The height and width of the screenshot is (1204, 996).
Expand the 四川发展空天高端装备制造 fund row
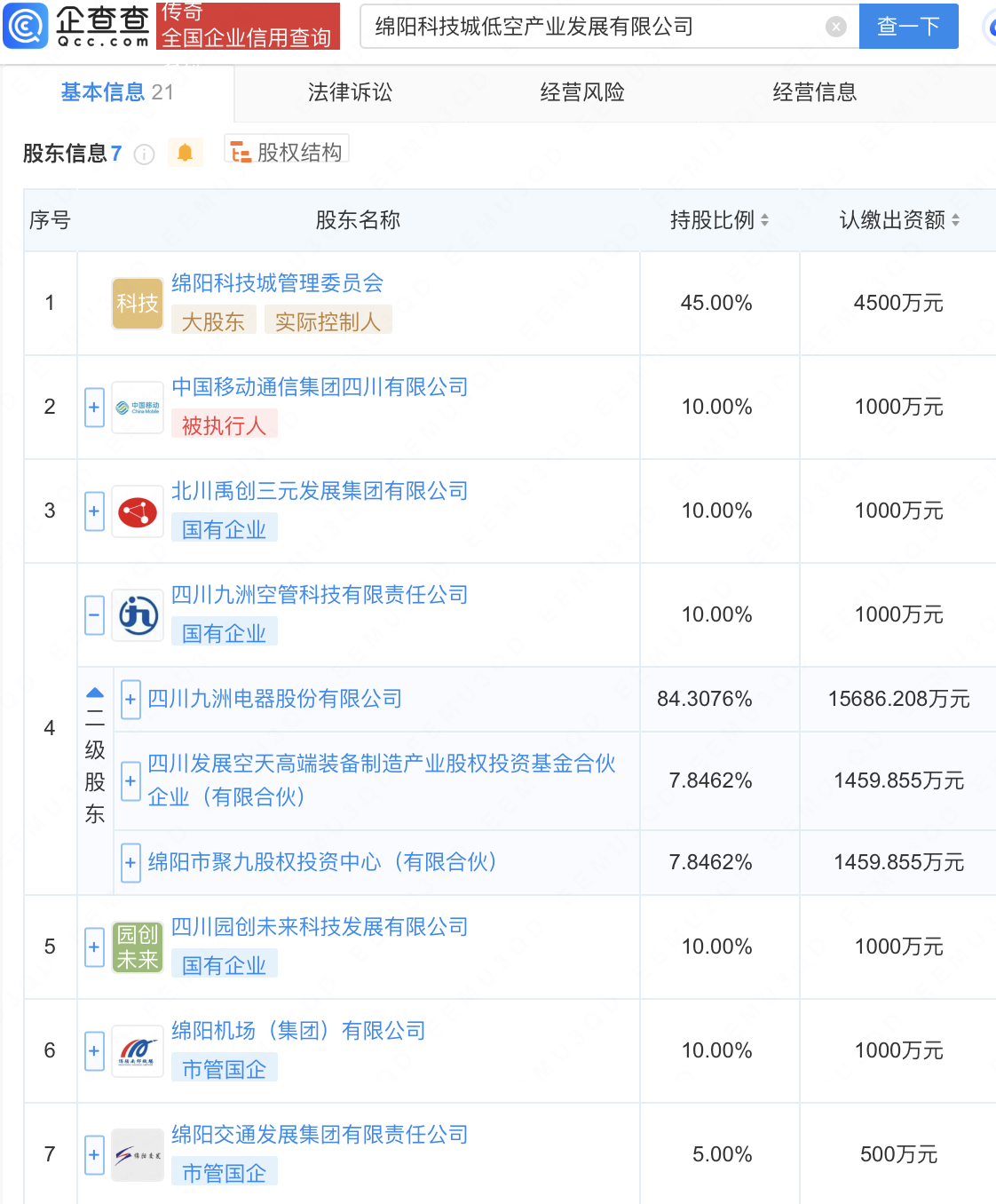[x=130, y=781]
